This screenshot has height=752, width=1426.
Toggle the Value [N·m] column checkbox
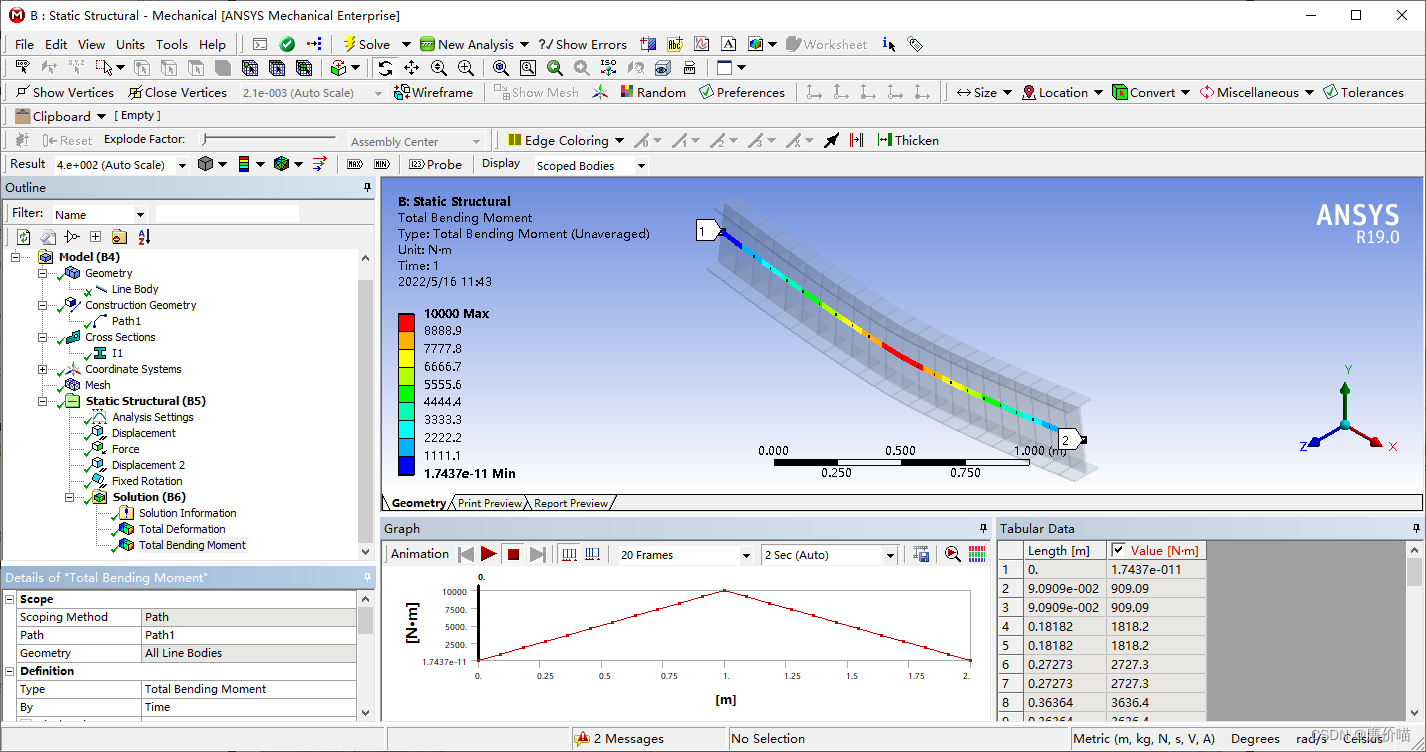tap(1118, 550)
